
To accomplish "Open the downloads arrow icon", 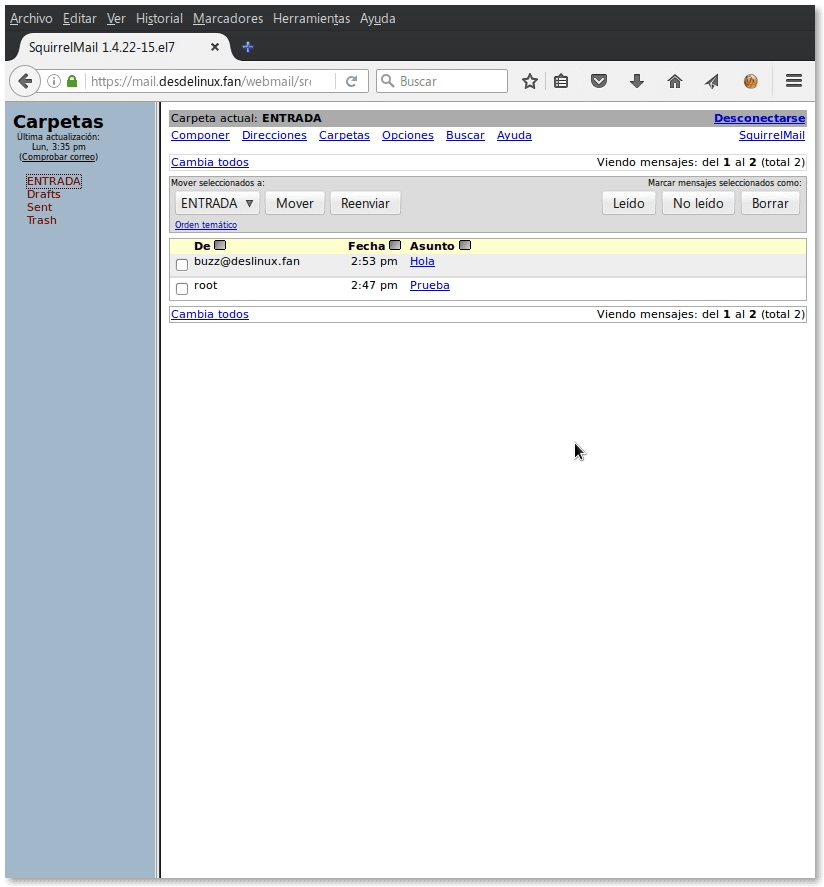I will (x=637, y=81).
